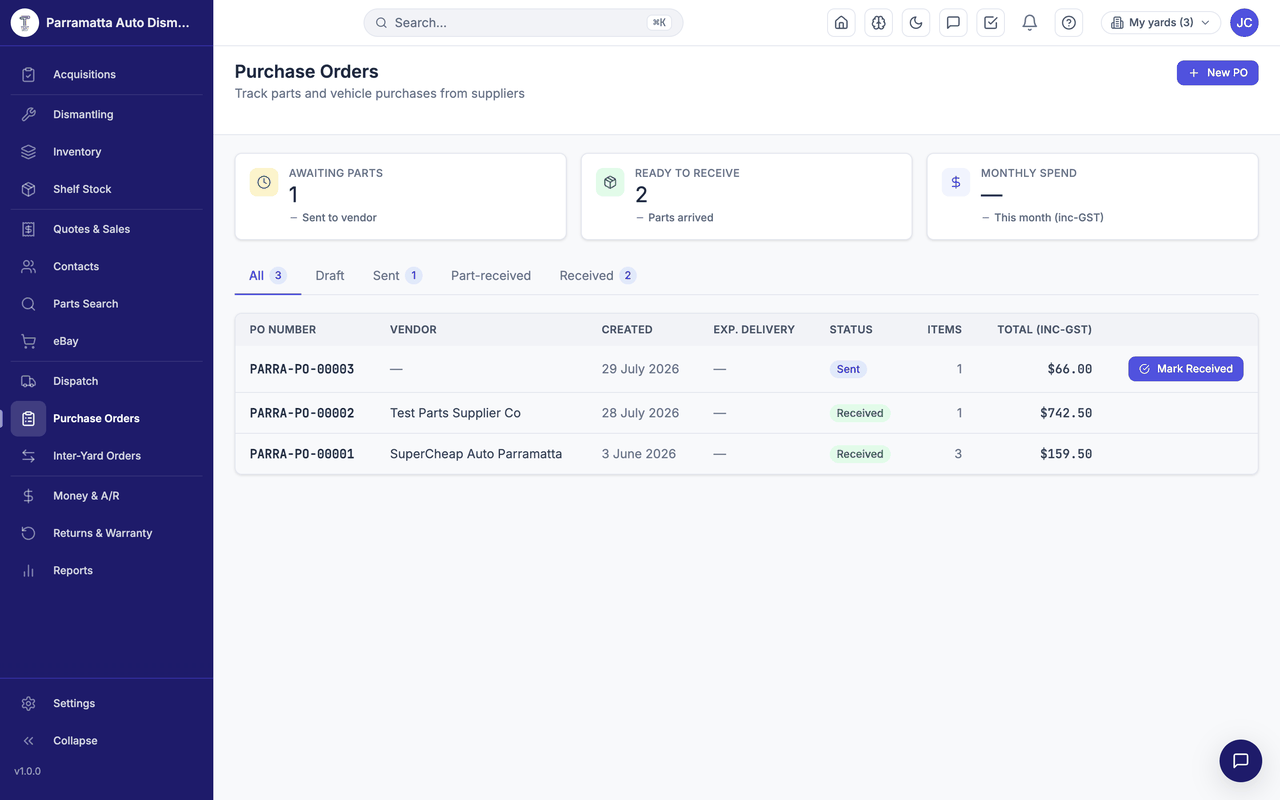The image size is (1280, 800).
Task: Click the STATUS column header
Action: tap(851, 329)
